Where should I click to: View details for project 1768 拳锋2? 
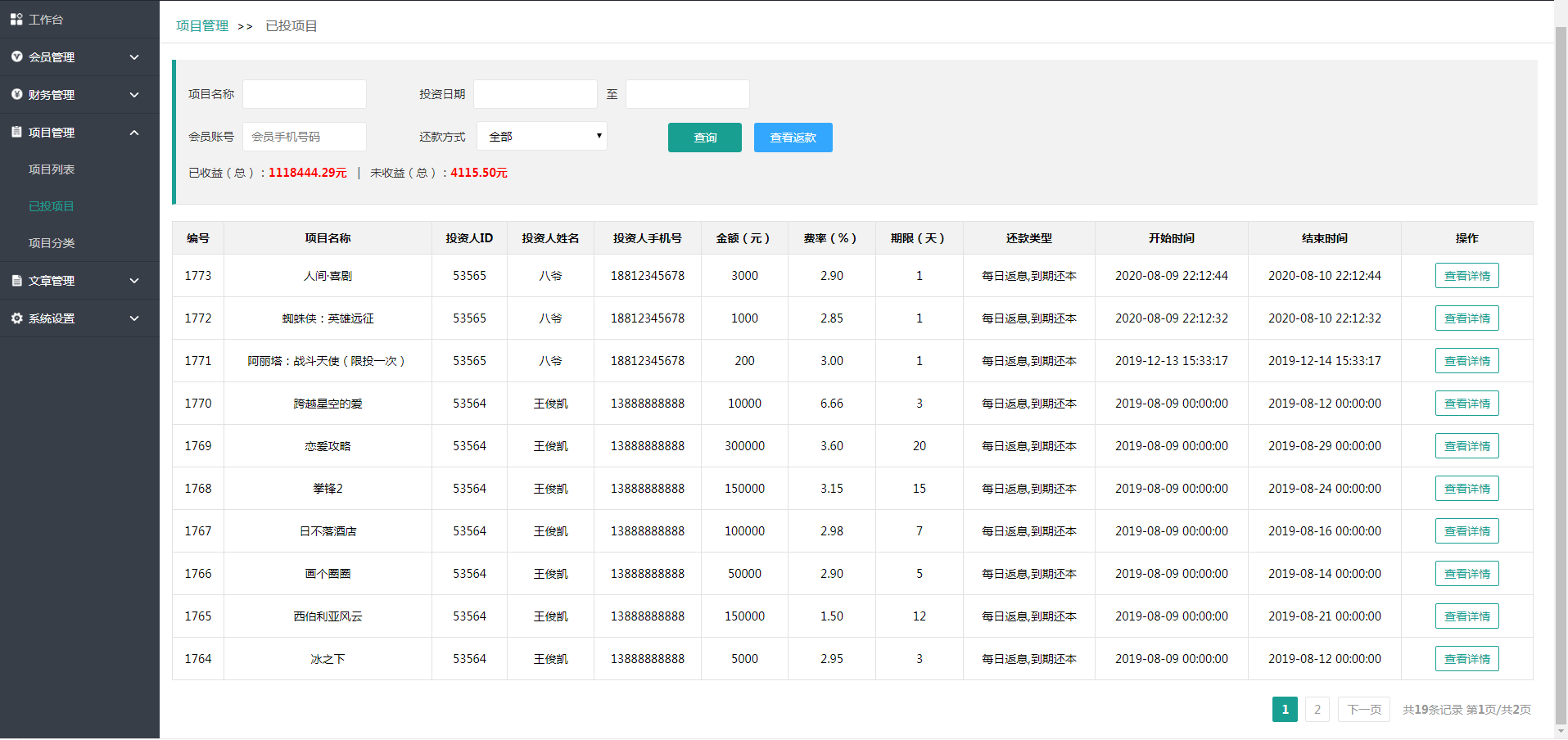click(1467, 489)
